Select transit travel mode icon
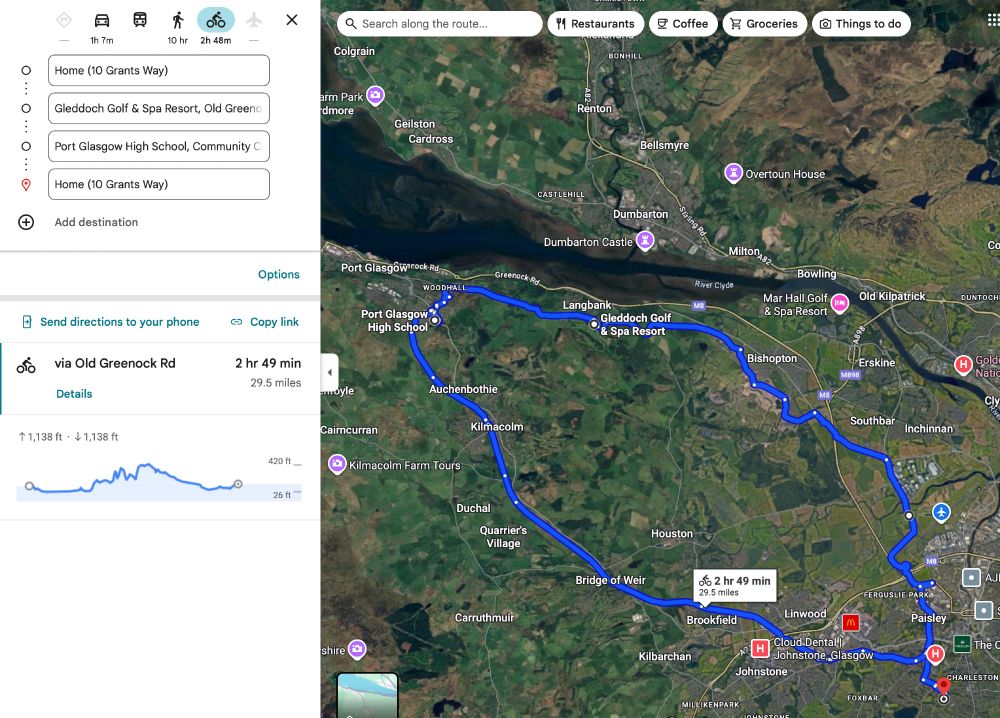 click(140, 20)
